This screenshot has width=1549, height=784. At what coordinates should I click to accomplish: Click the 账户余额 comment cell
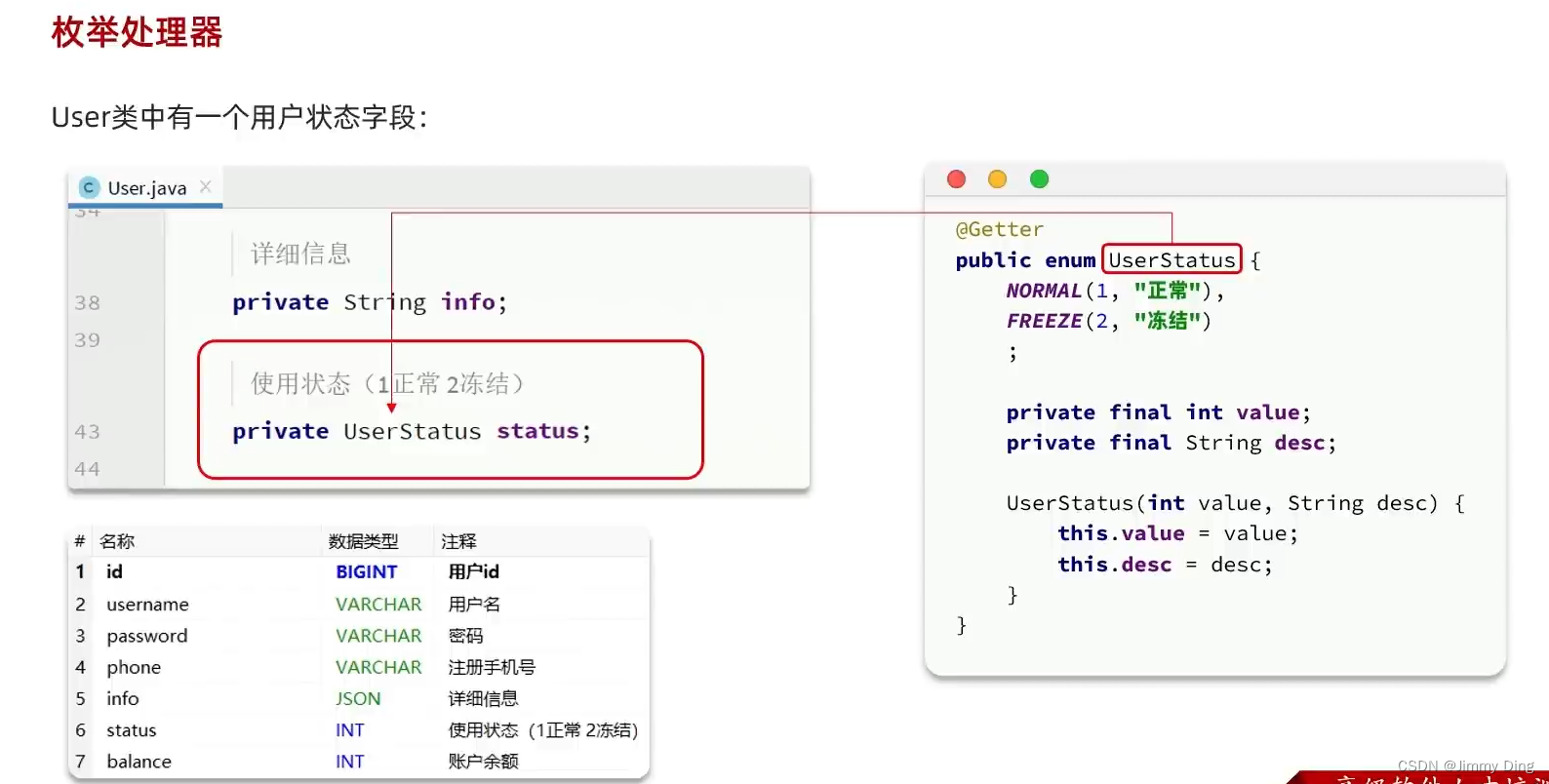483,762
